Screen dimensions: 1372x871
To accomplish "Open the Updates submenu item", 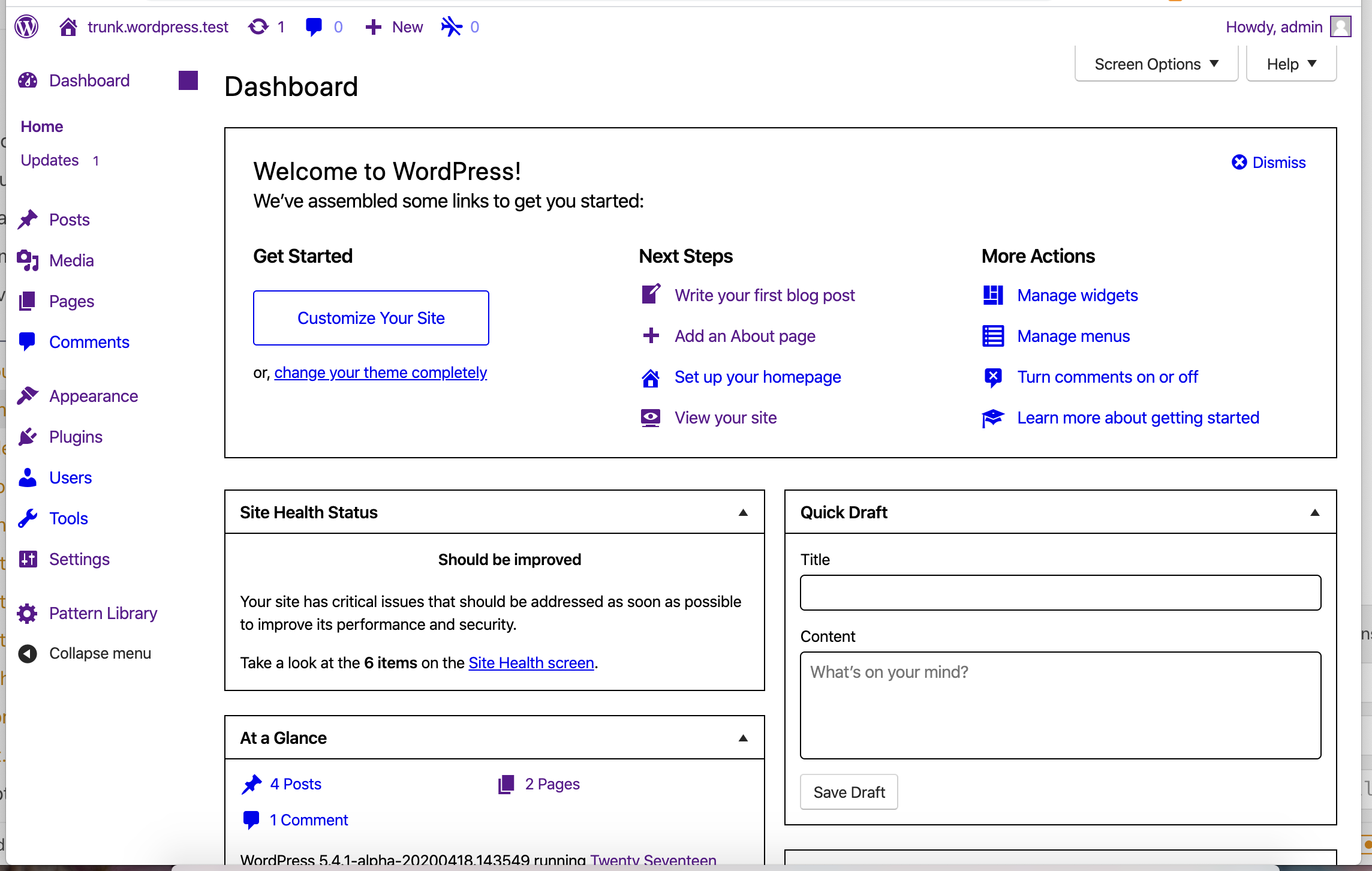I will [x=60, y=160].
